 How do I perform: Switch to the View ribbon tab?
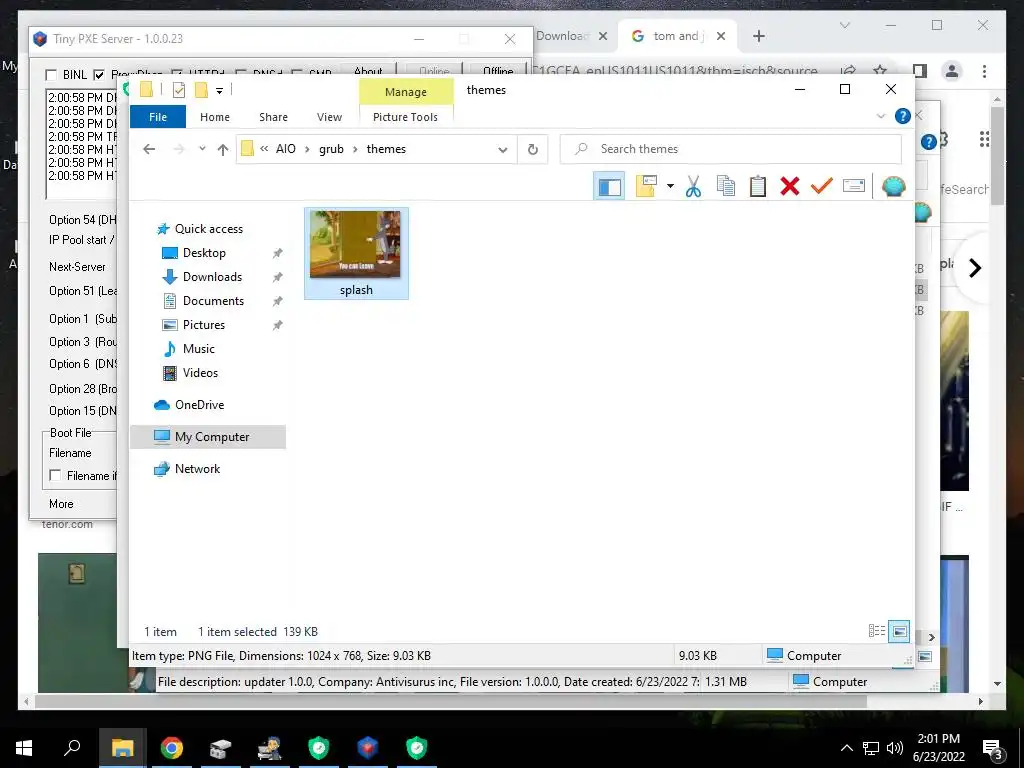[x=329, y=117]
